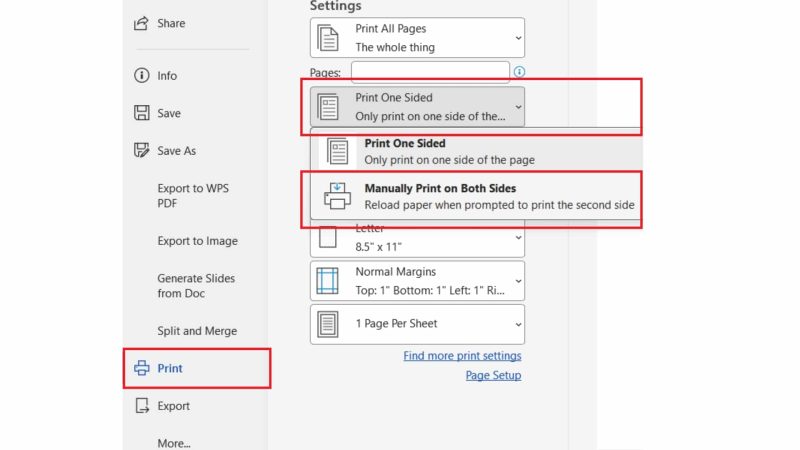Click the printer icon for Manually Print on Both Sides
Image resolution: width=800 pixels, height=450 pixels.
pos(337,196)
